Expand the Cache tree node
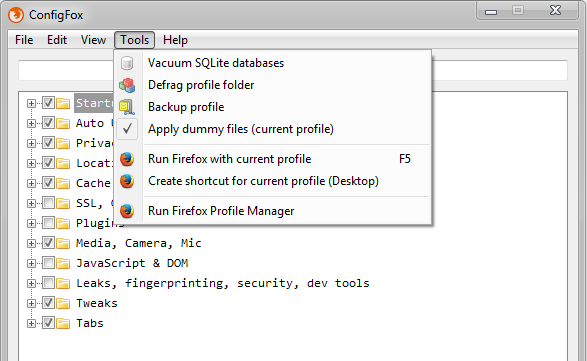The width and height of the screenshot is (587, 361). click(x=31, y=183)
